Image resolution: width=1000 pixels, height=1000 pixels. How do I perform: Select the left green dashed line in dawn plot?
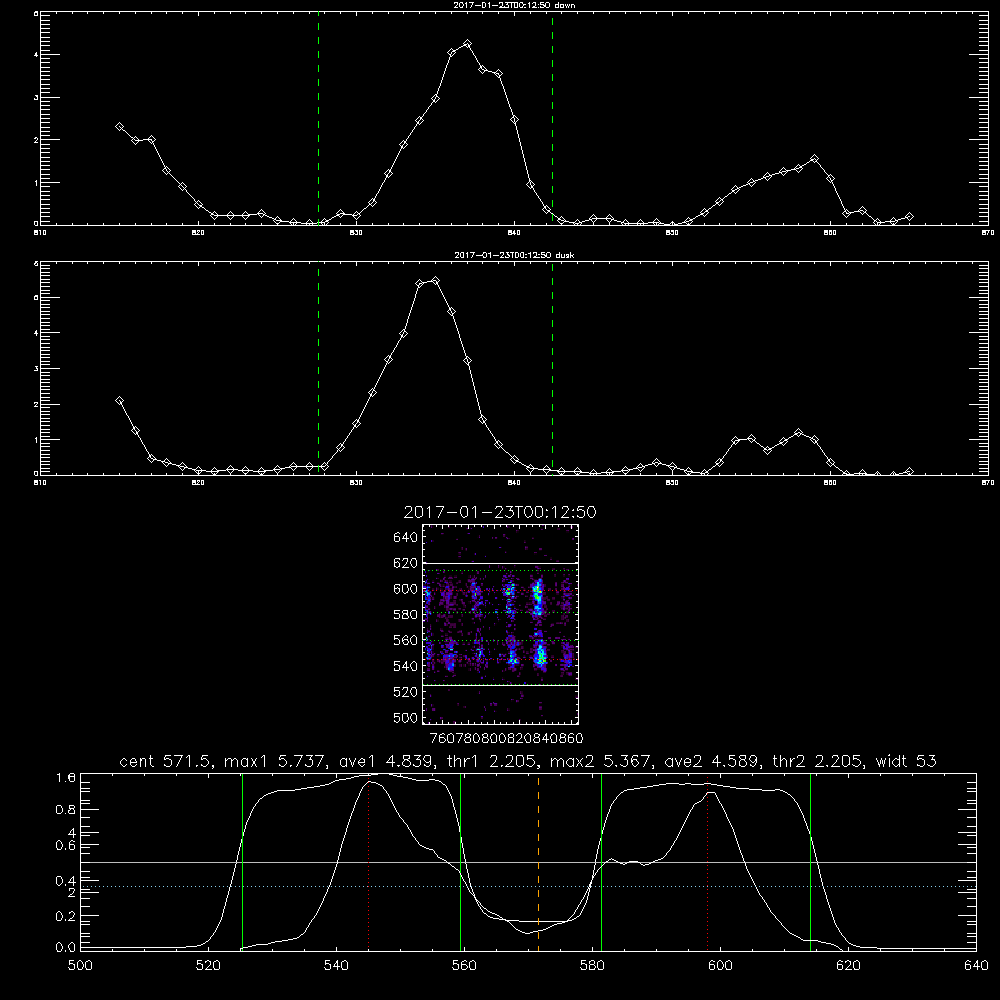[318, 118]
